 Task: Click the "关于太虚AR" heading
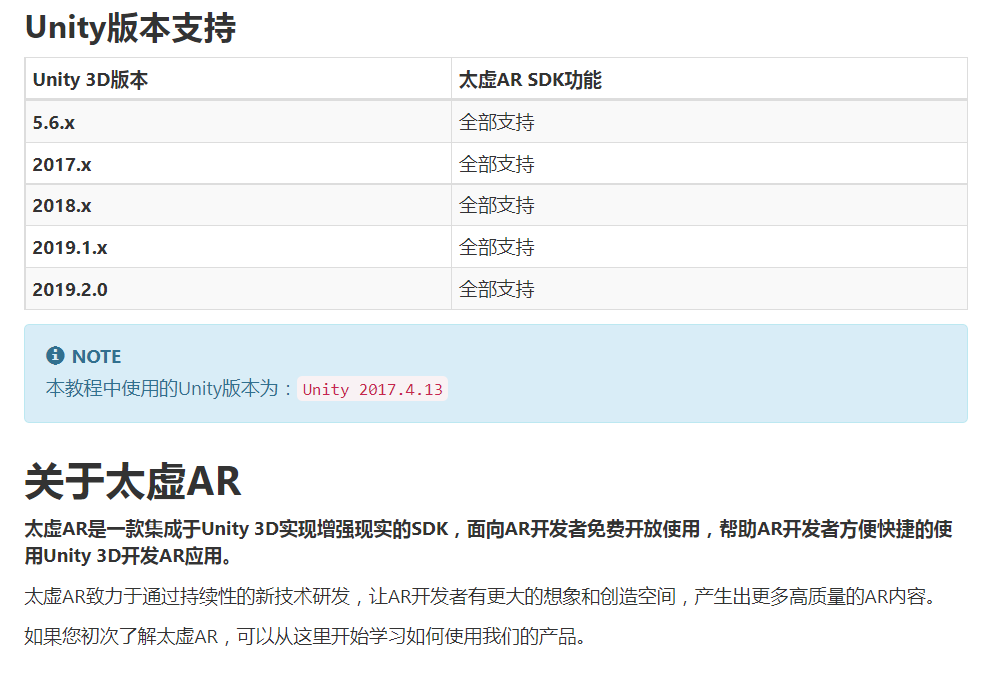133,482
